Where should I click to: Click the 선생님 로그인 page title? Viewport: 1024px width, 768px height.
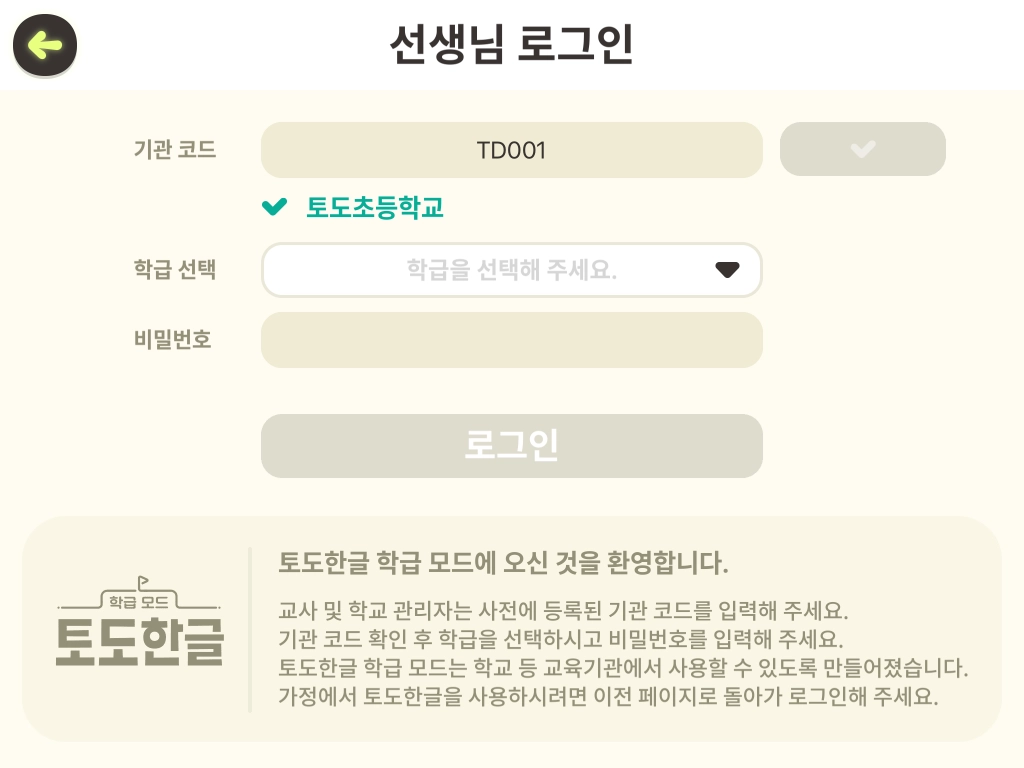tap(511, 44)
